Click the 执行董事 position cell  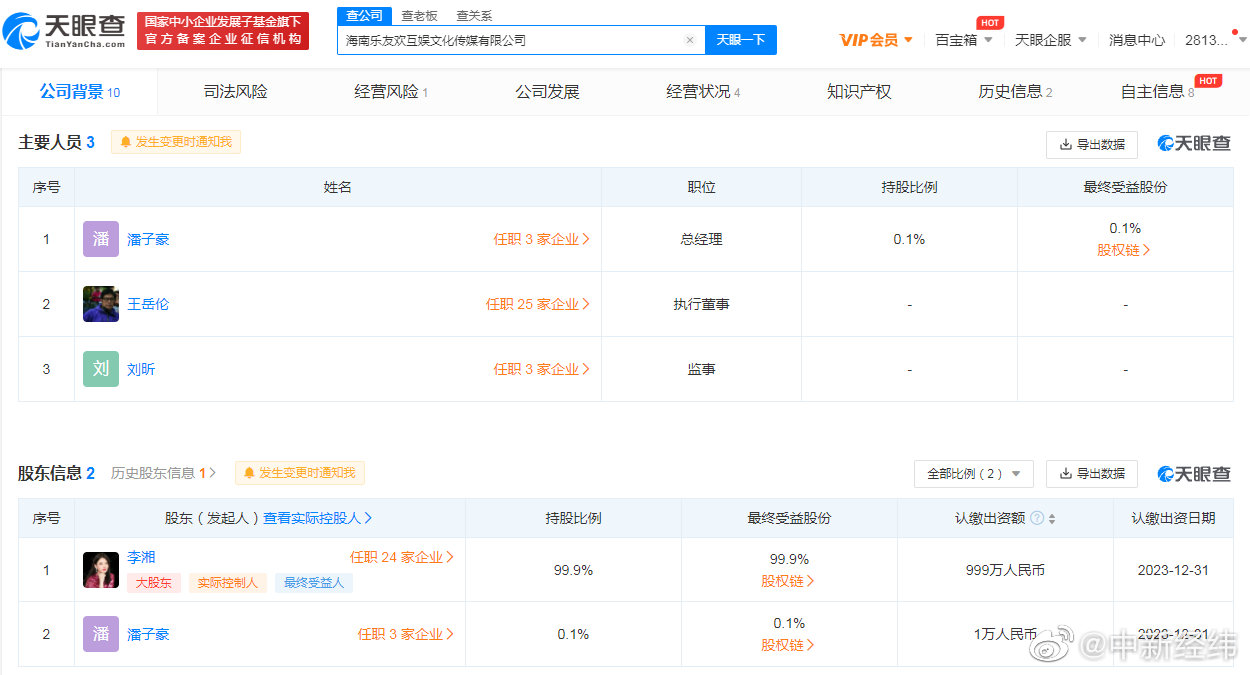pyautogui.click(x=701, y=304)
